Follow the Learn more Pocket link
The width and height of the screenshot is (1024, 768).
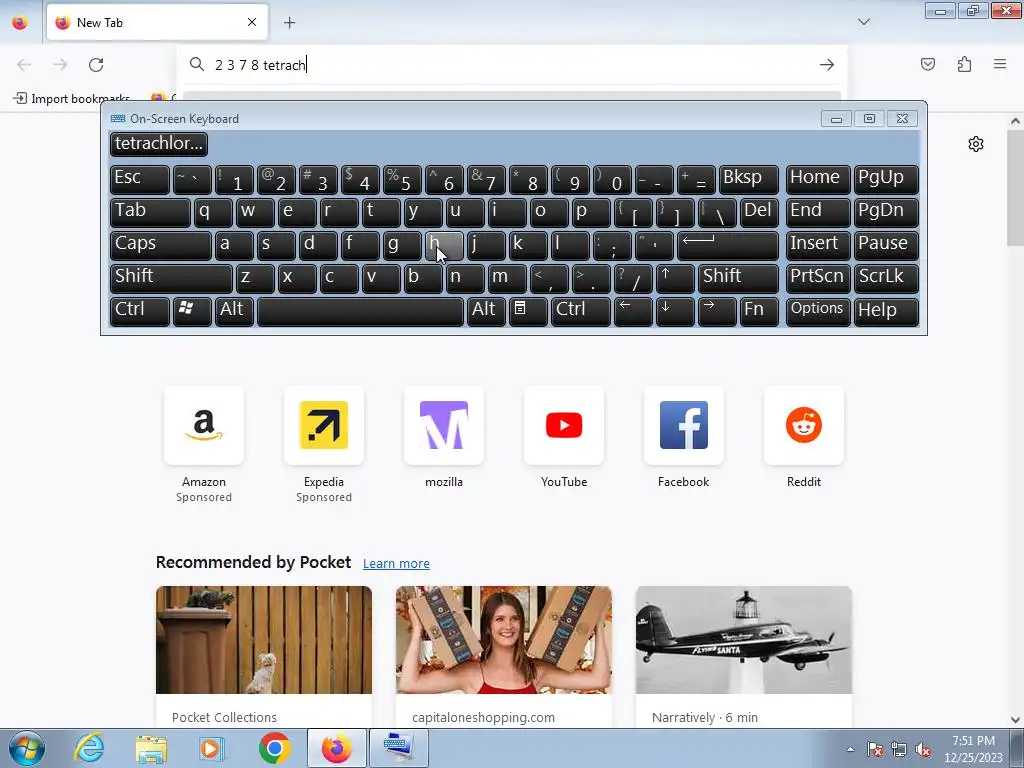[x=396, y=564]
